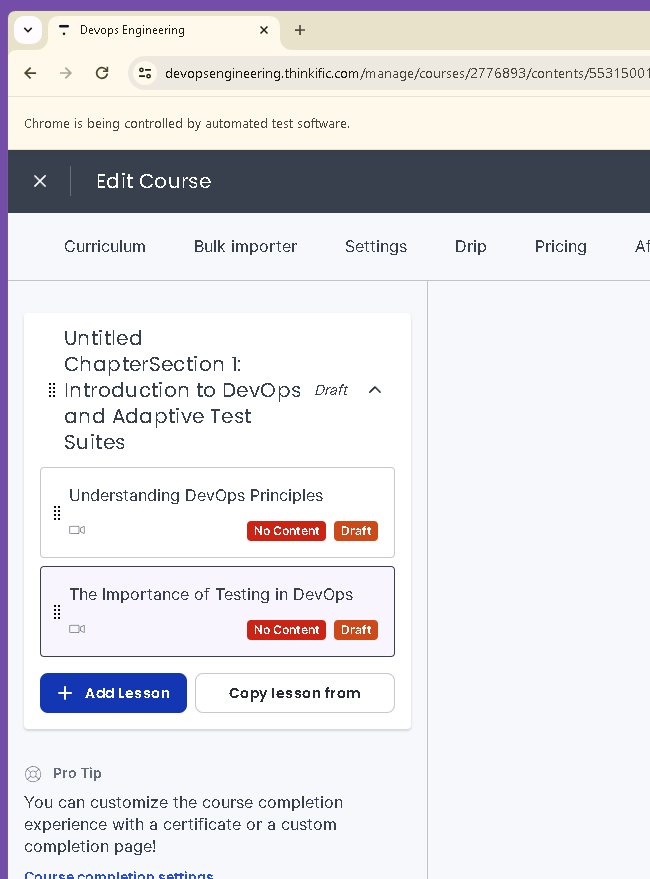Close the Devops Engineering browser tab
Screen dimensions: 650x879
point(264,30)
